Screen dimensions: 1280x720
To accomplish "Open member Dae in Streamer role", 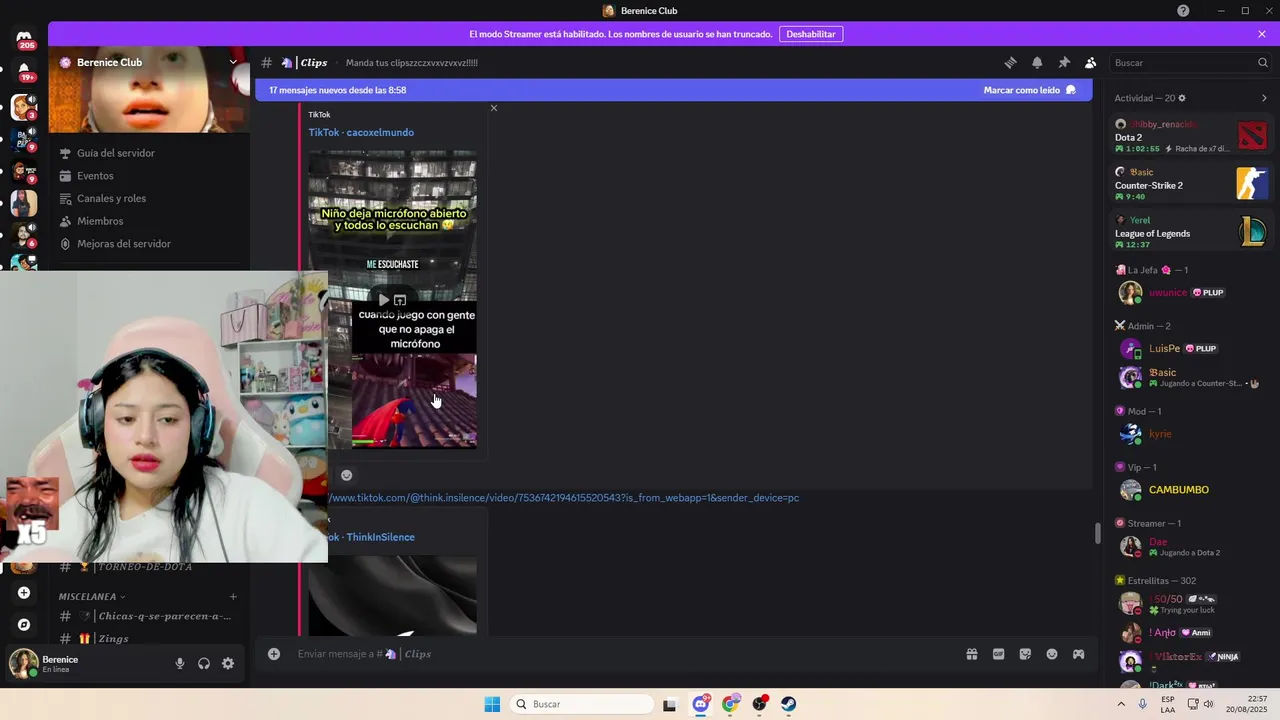I will 1191,546.
